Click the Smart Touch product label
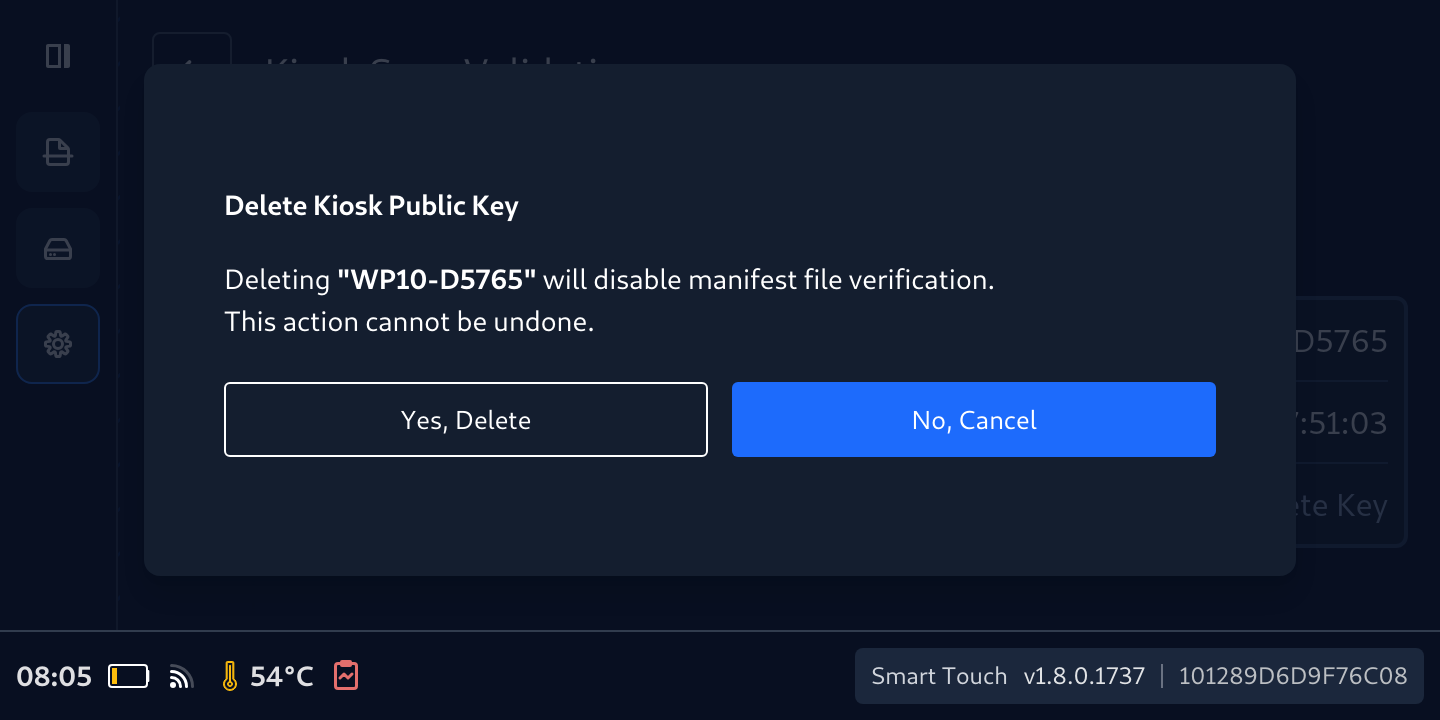This screenshot has width=1440, height=720. [x=939, y=676]
